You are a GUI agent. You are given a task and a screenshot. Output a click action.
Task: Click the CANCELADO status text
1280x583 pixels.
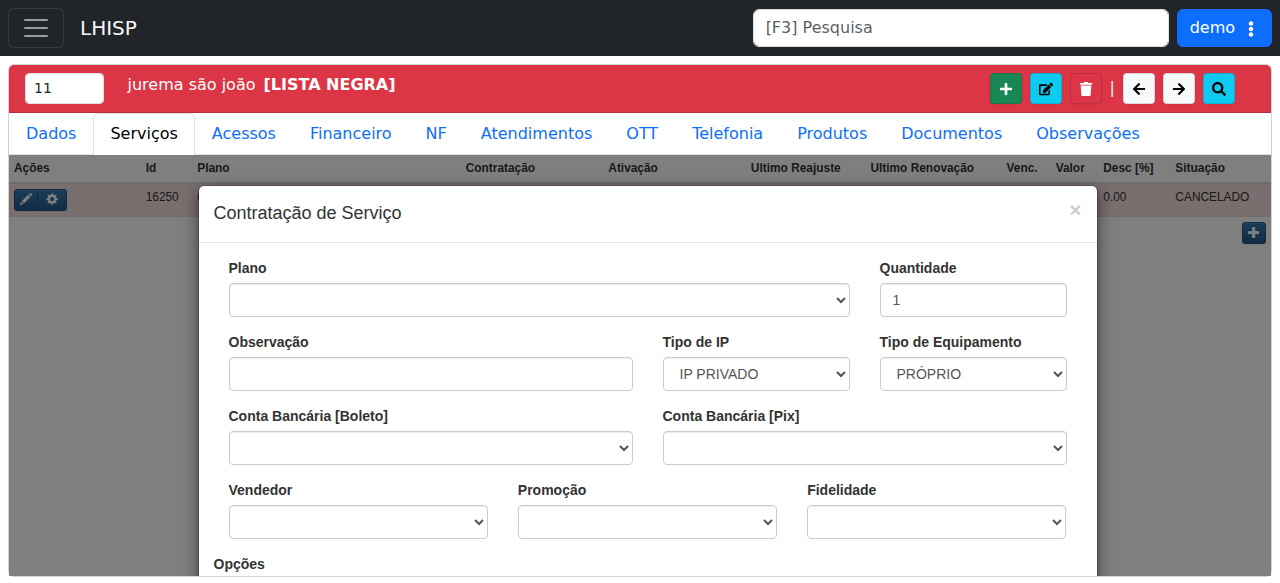[x=1212, y=197]
